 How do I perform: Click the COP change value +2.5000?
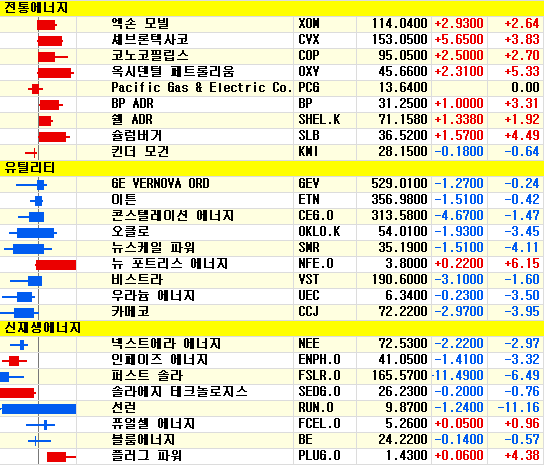[x=459, y=56]
